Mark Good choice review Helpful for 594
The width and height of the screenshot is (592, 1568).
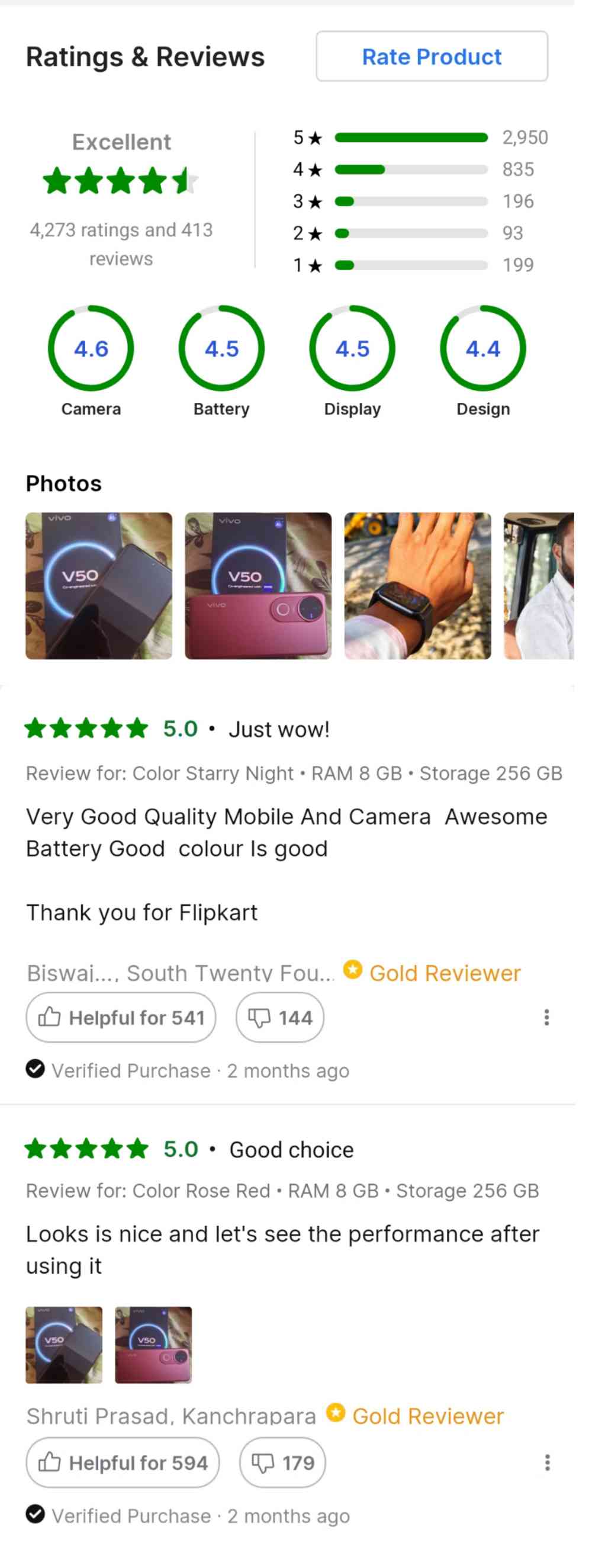point(123,1462)
